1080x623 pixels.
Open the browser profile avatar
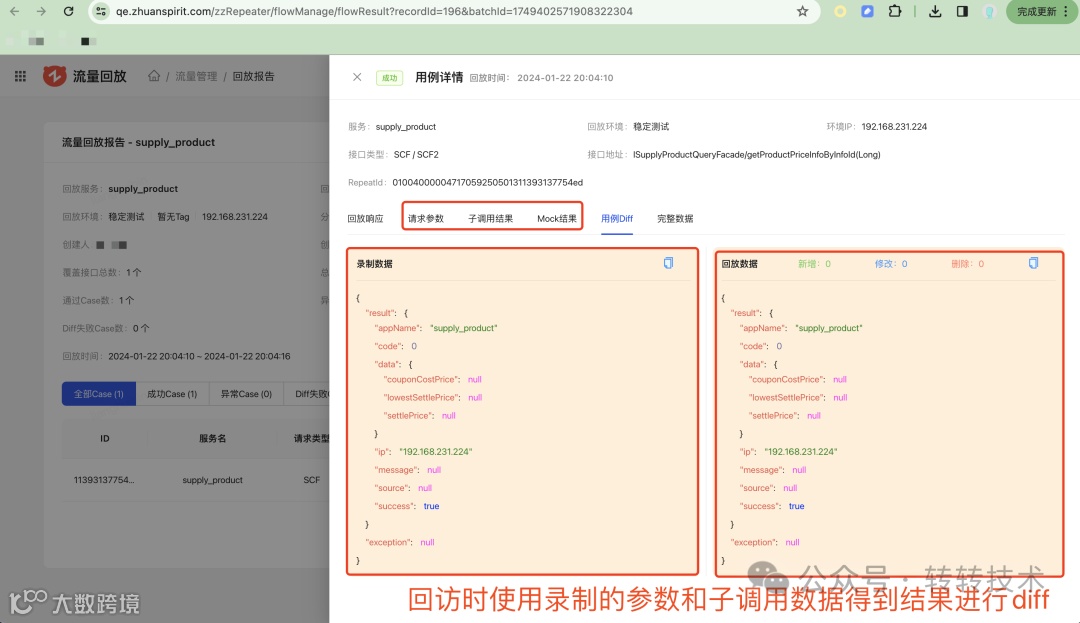[990, 11]
